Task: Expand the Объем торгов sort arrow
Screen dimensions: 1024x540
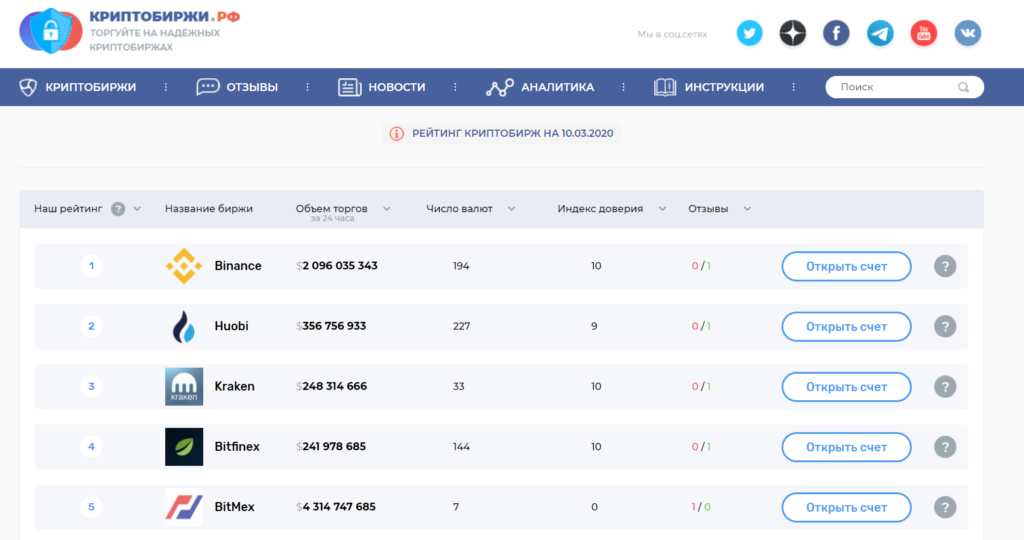Action: 387,209
